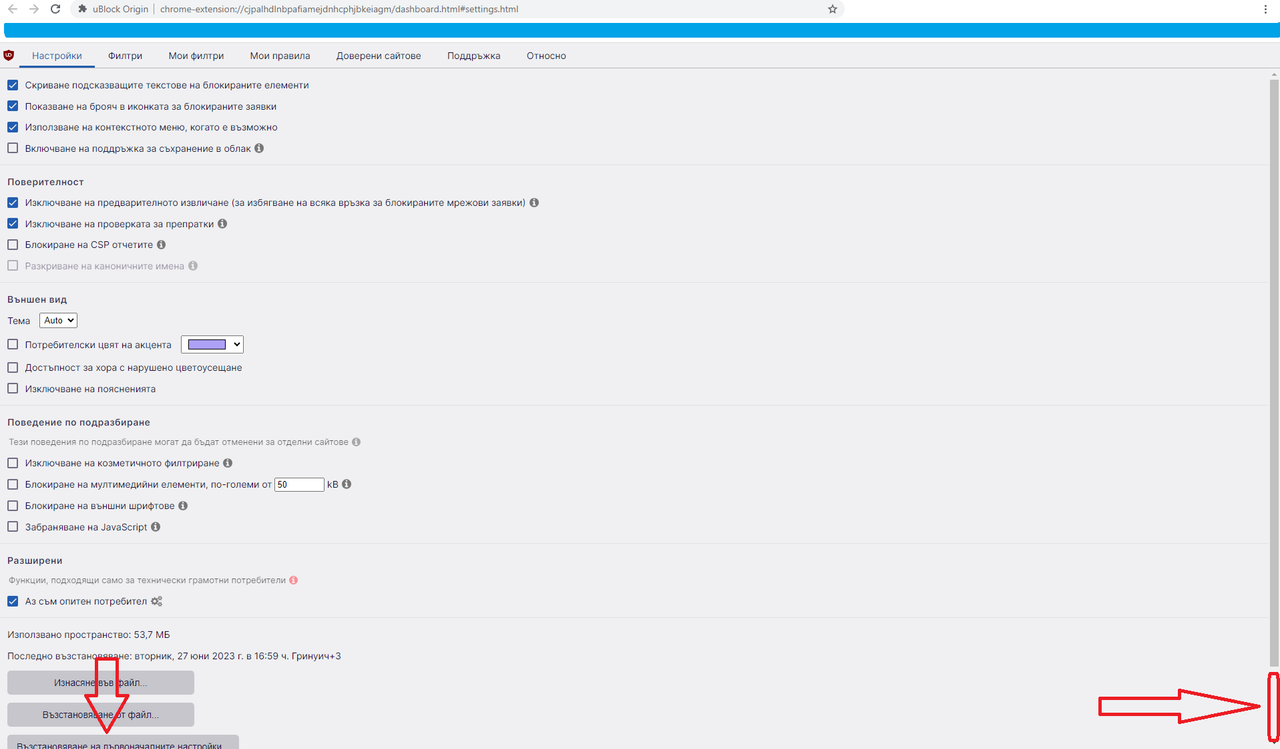
Task: Open the custom accent color picker
Action: click(211, 344)
